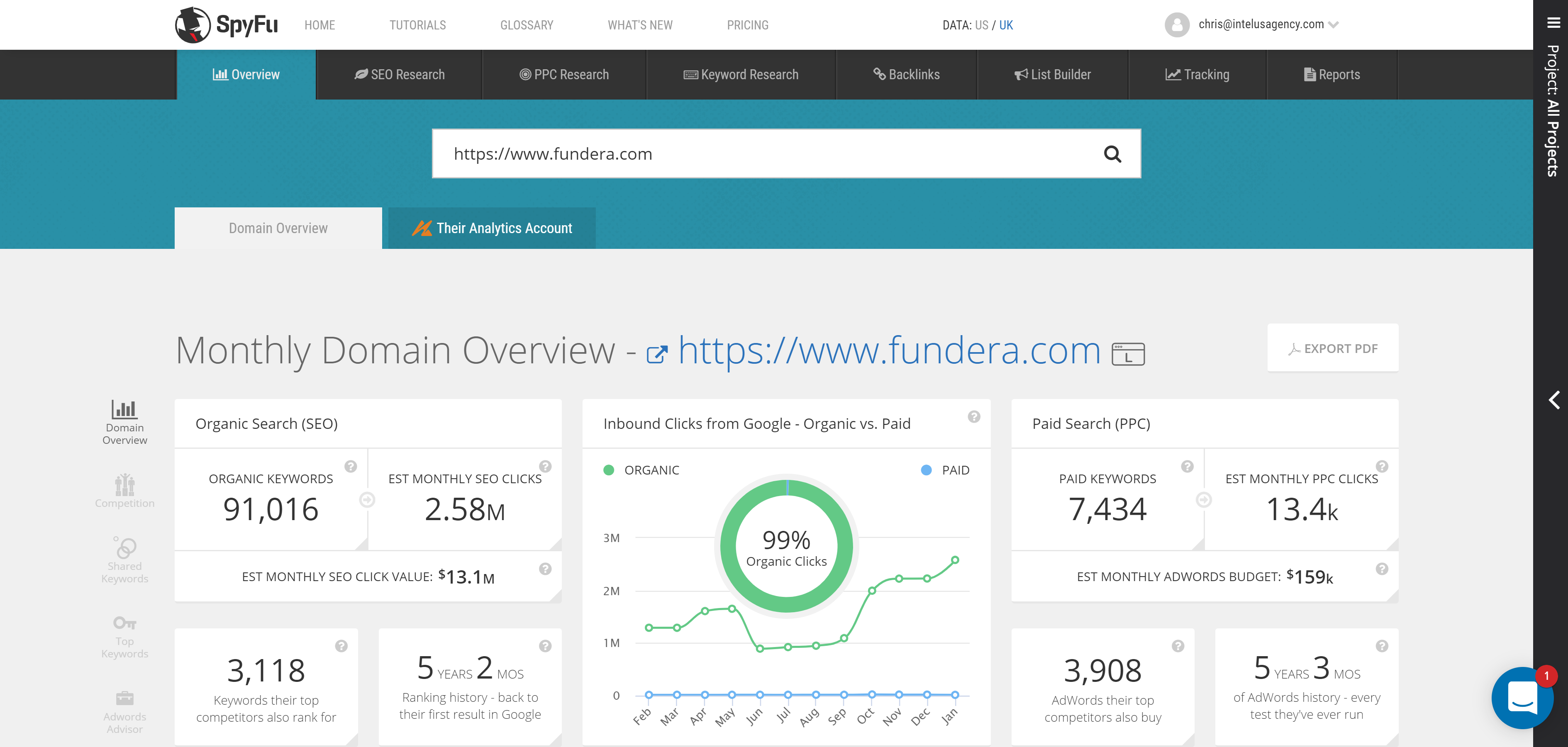The height and width of the screenshot is (747, 1568).
Task: Open the hamburger menu at top right
Action: click(1553, 22)
